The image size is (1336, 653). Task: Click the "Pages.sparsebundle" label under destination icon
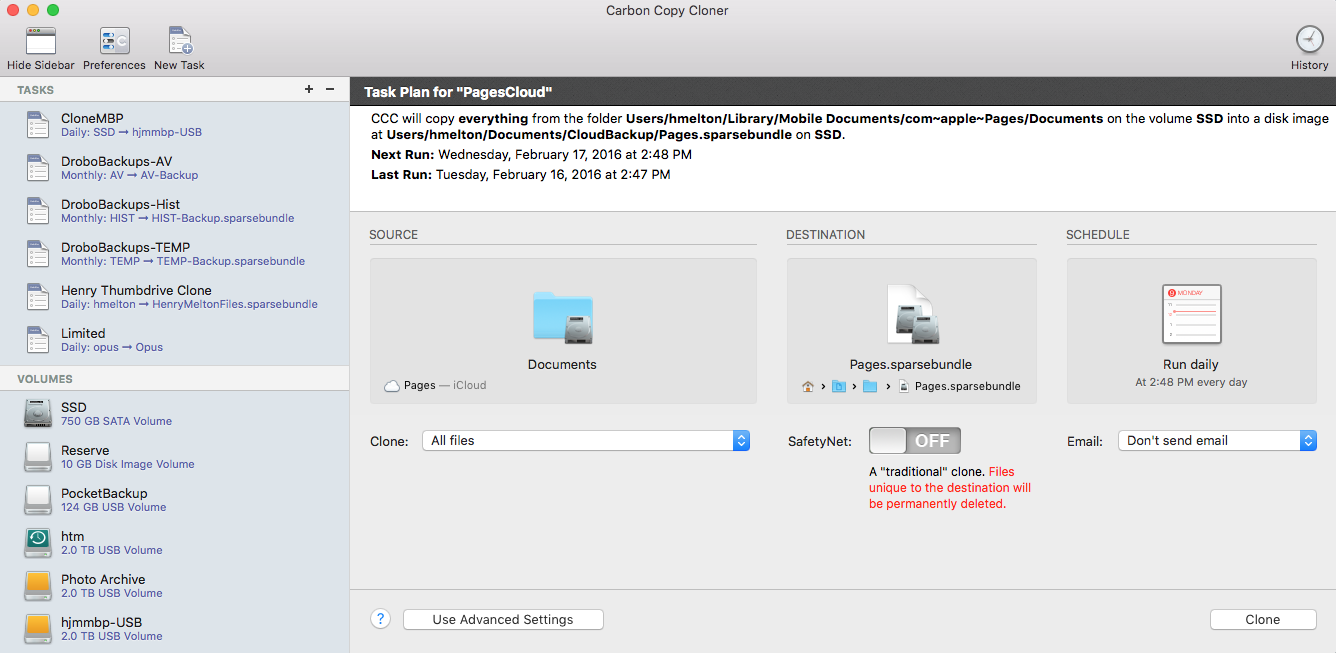tap(911, 364)
